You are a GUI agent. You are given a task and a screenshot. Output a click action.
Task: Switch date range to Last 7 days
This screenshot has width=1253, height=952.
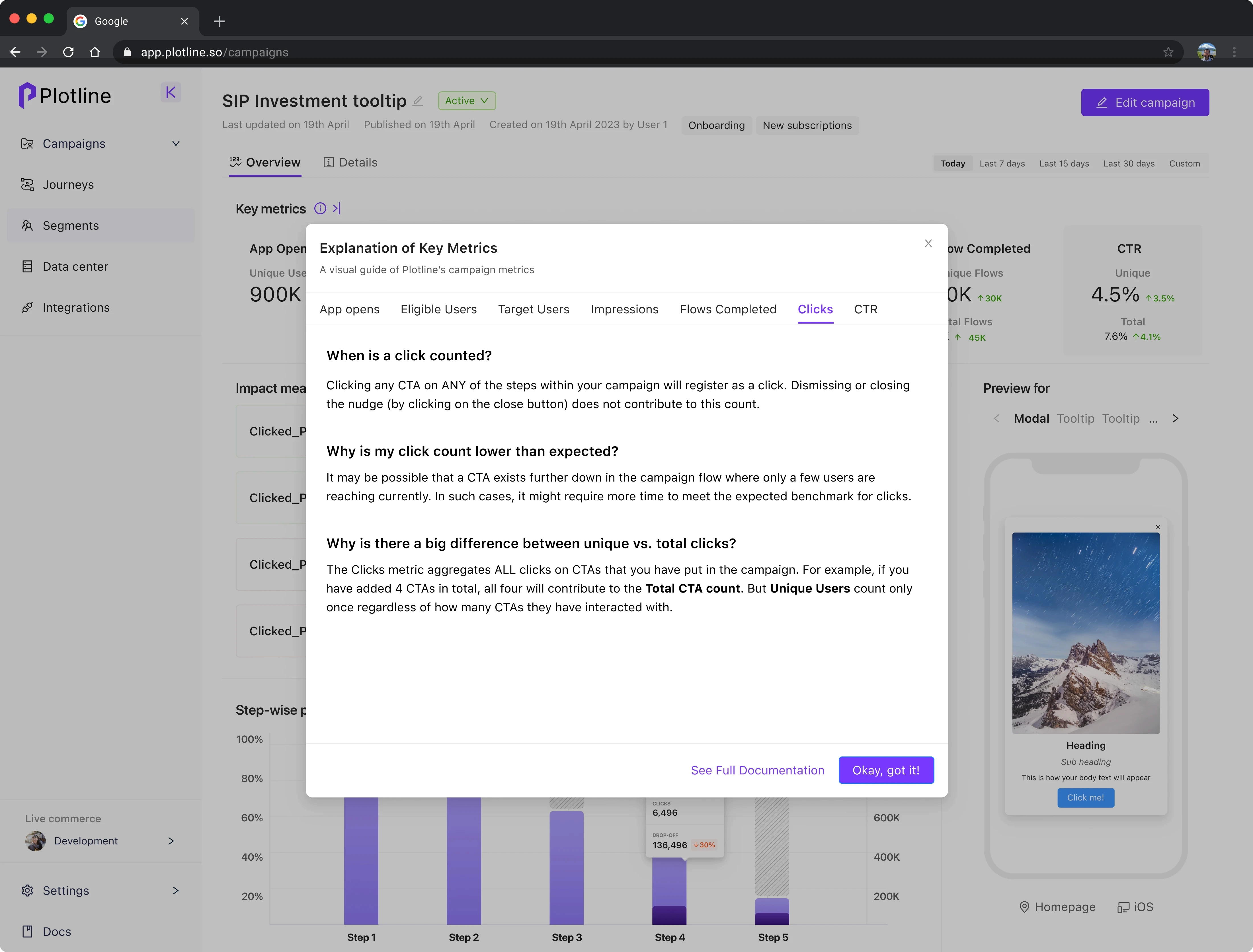[1001, 164]
